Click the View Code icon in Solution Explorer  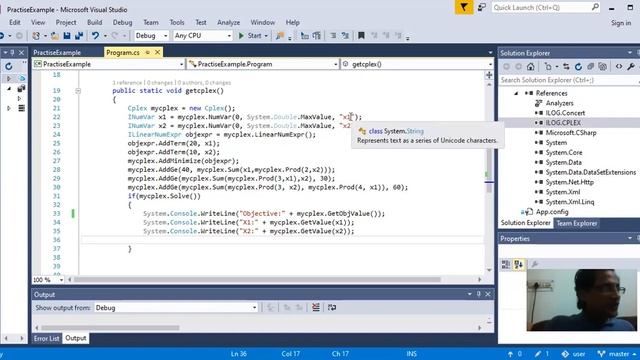click(619, 67)
